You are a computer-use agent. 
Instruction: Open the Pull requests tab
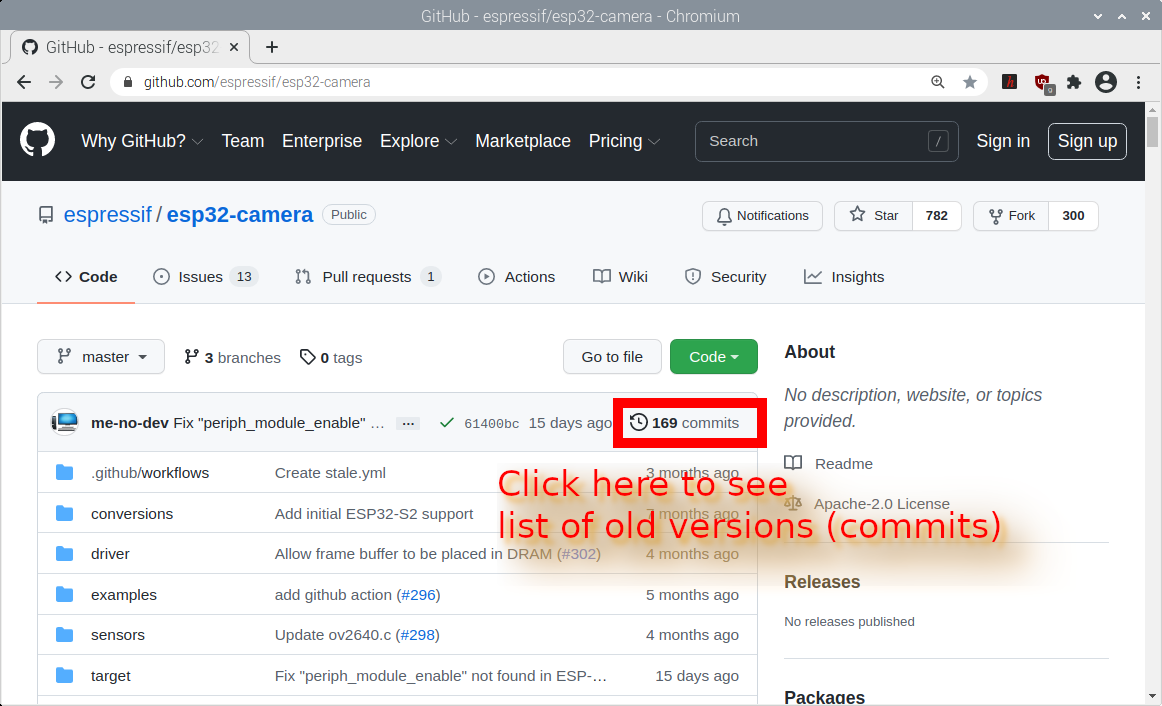click(x=366, y=277)
